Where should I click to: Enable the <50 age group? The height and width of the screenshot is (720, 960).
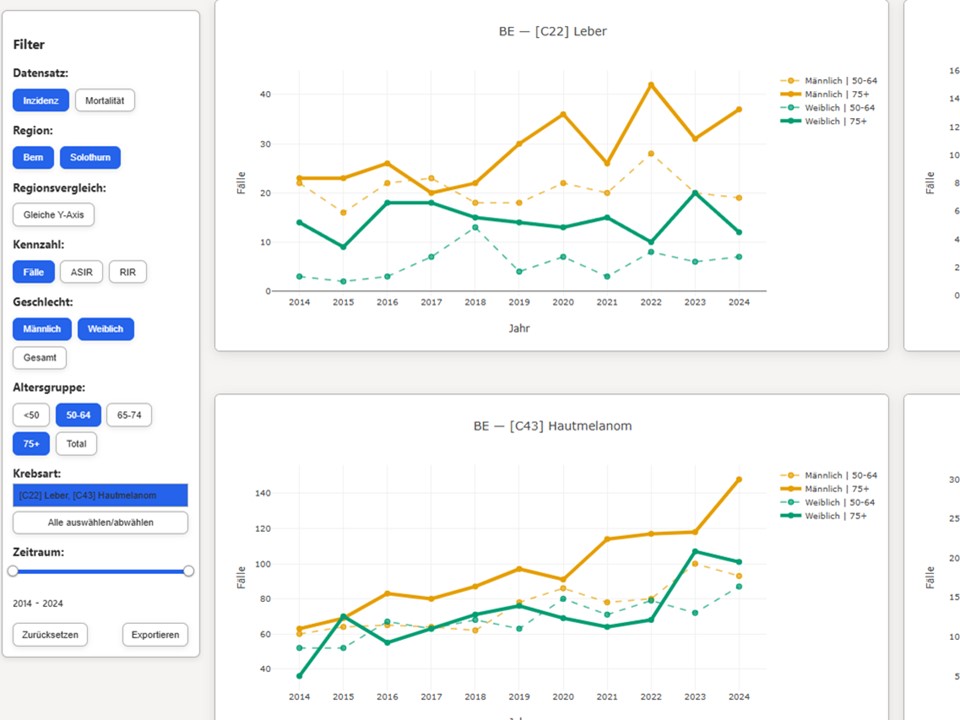(31, 415)
